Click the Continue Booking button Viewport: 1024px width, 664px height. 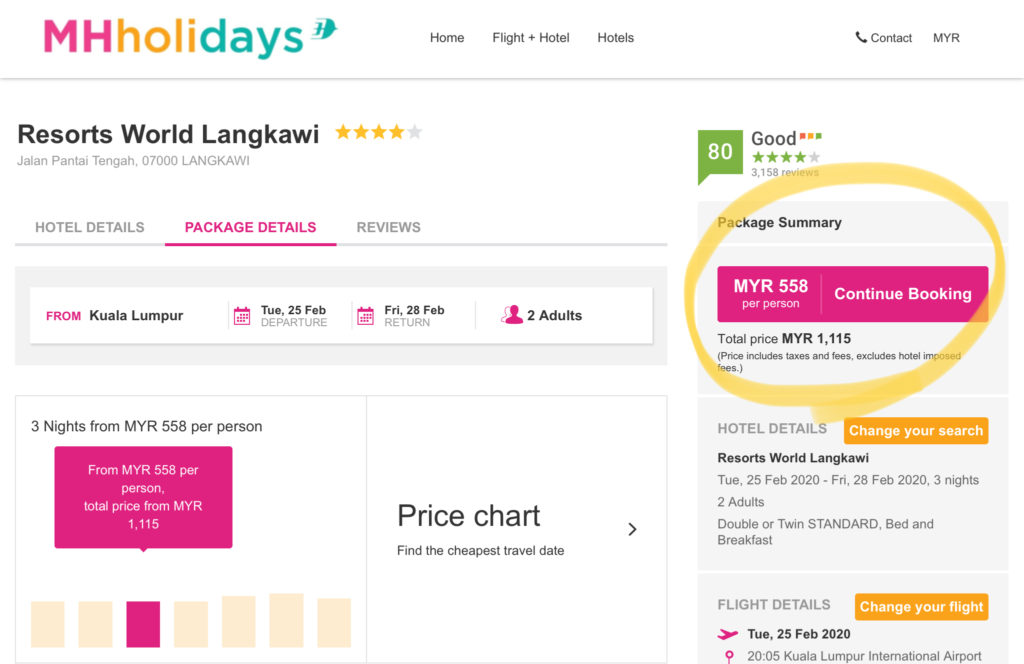tap(903, 294)
